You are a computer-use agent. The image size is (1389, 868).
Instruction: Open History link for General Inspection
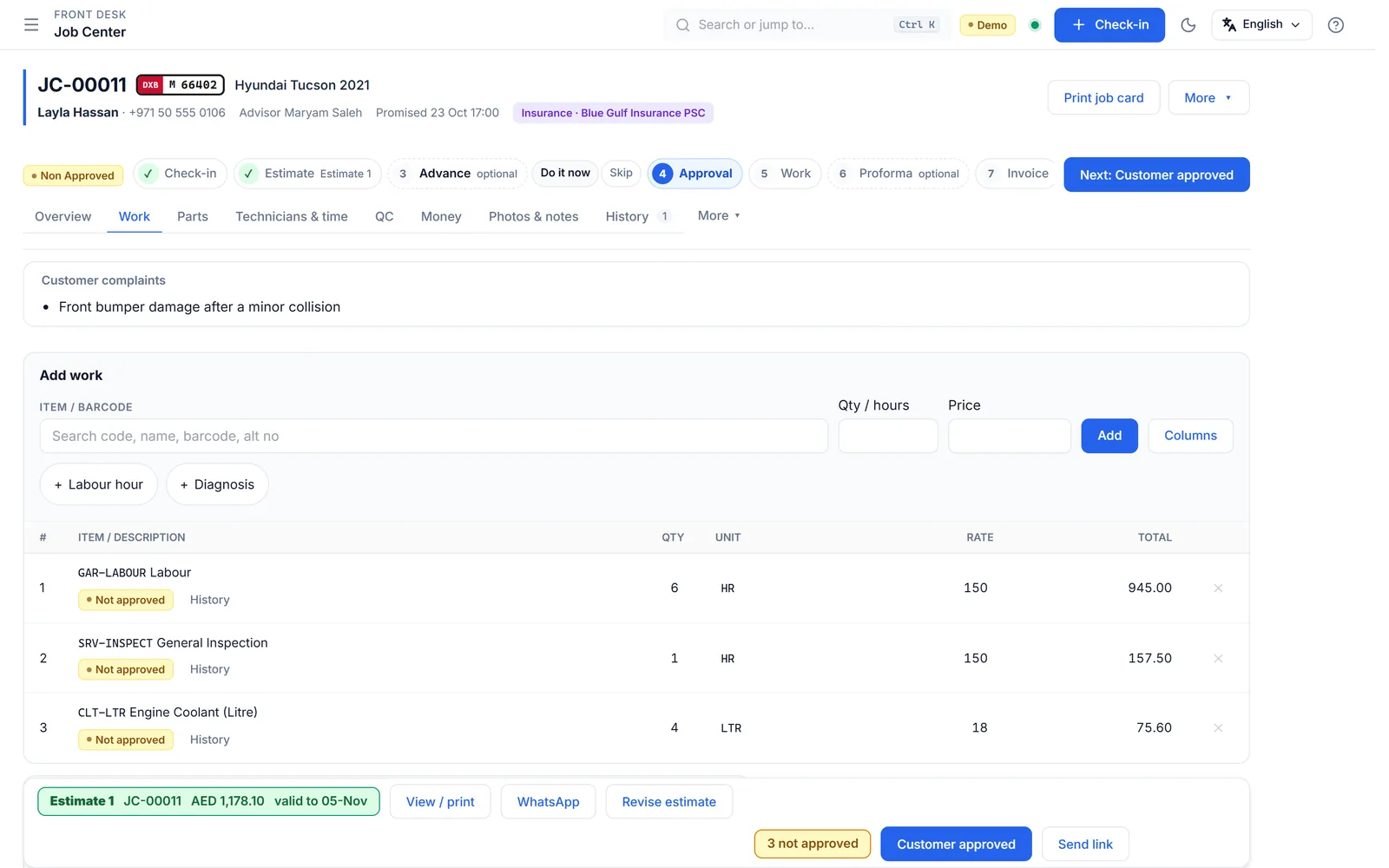[210, 669]
